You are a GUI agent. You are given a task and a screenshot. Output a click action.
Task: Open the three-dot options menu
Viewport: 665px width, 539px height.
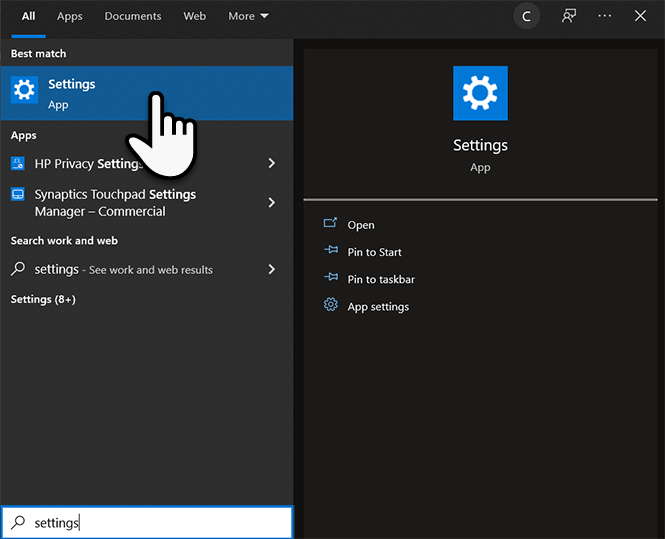pyautogui.click(x=604, y=16)
